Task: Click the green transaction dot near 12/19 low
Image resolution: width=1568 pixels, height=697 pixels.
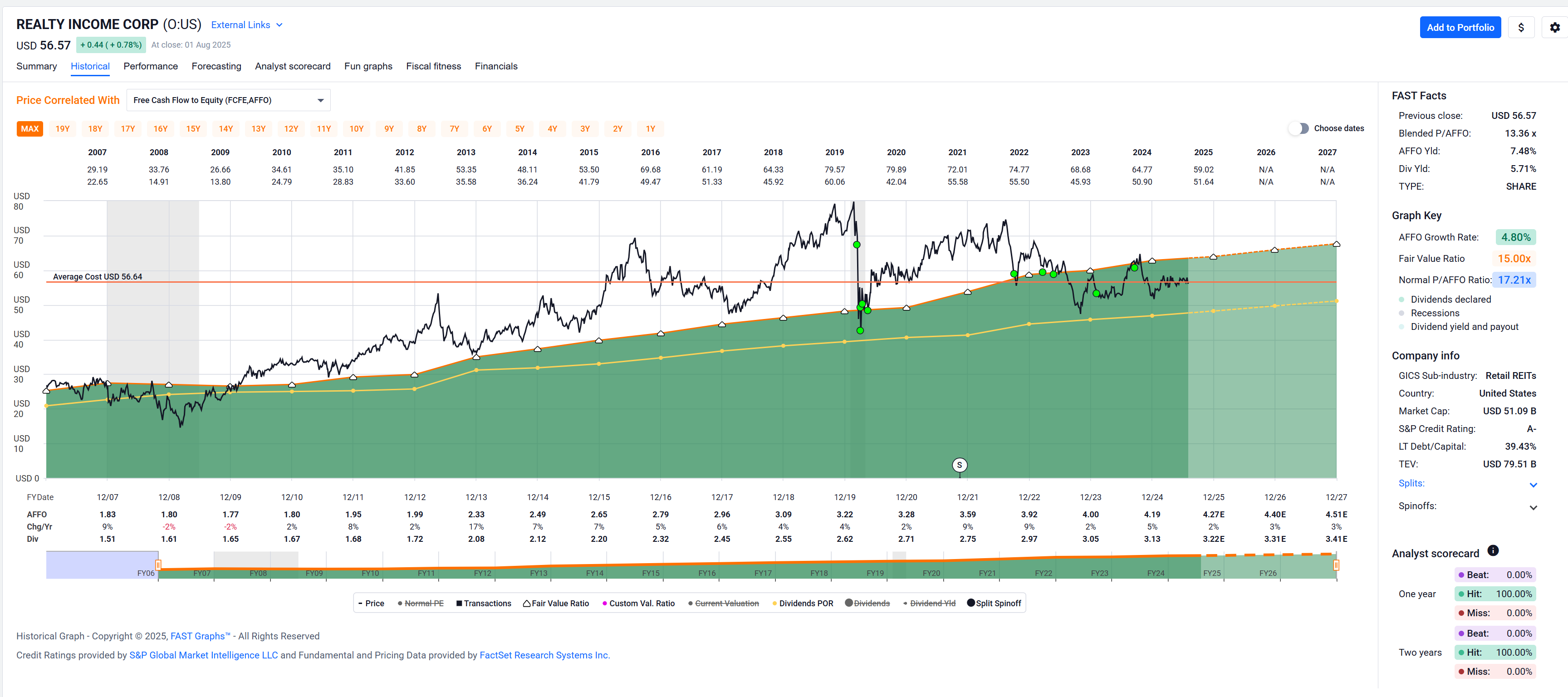Action: click(860, 330)
